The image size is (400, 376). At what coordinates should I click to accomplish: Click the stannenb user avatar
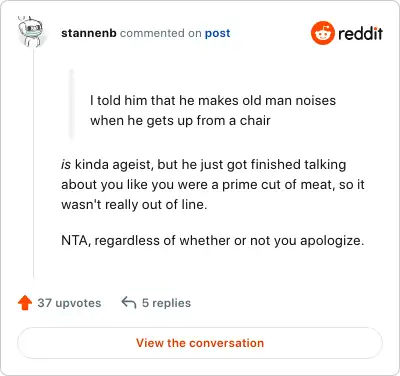(x=30, y=32)
